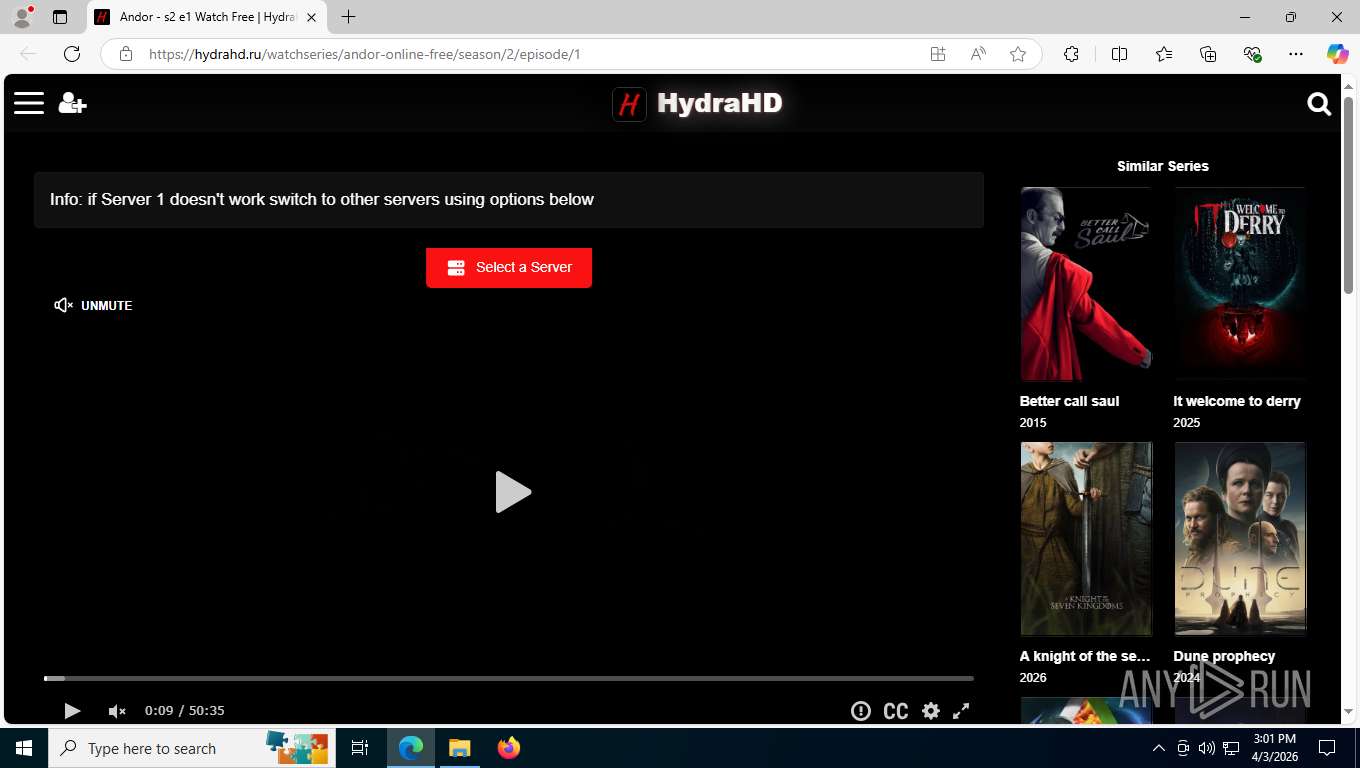Screen dimensions: 1360x768
Task: Open Copilot sidebar
Action: [1337, 54]
